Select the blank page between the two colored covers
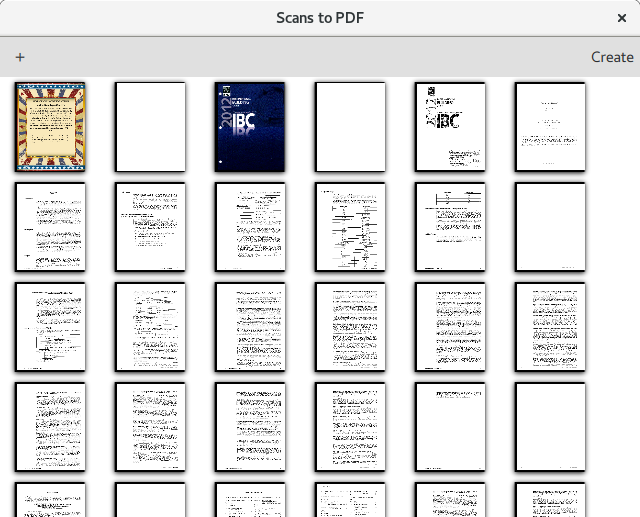 (150, 127)
